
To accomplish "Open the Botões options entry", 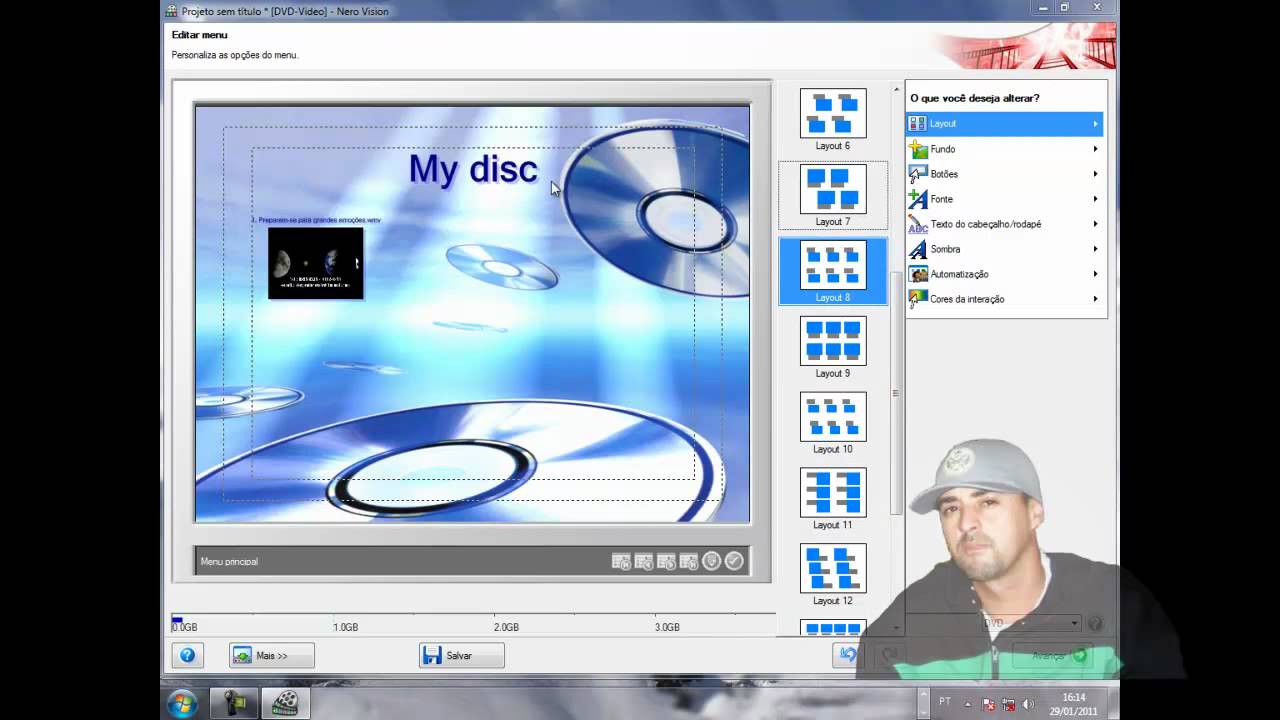I will [1004, 174].
